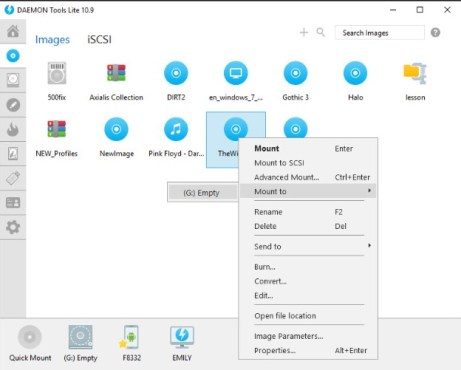Pick (G:) Empty in Mount to submenu
Image resolution: width=461 pixels, height=370 pixels.
[202, 193]
